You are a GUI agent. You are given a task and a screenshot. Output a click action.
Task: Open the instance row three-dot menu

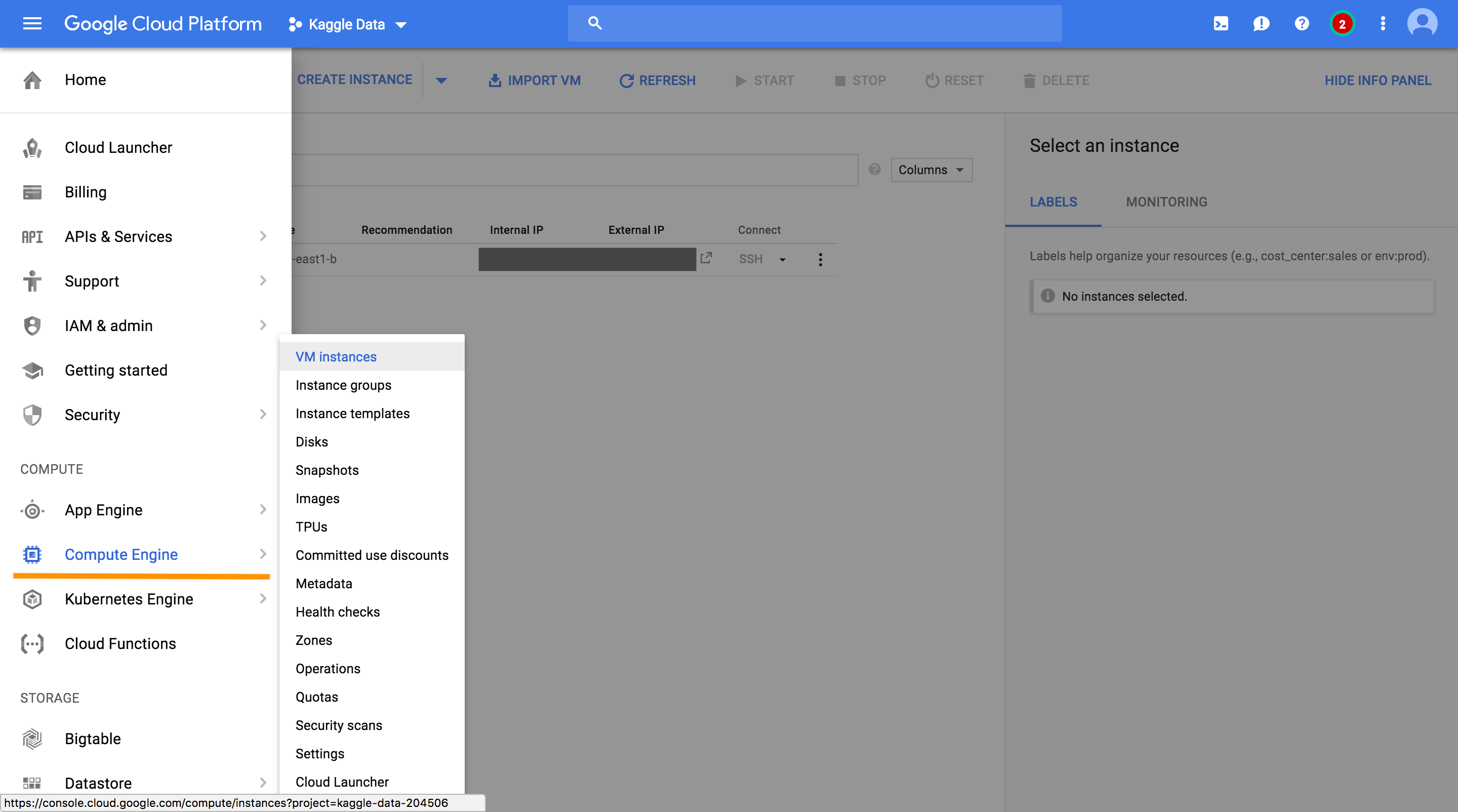pos(820,259)
